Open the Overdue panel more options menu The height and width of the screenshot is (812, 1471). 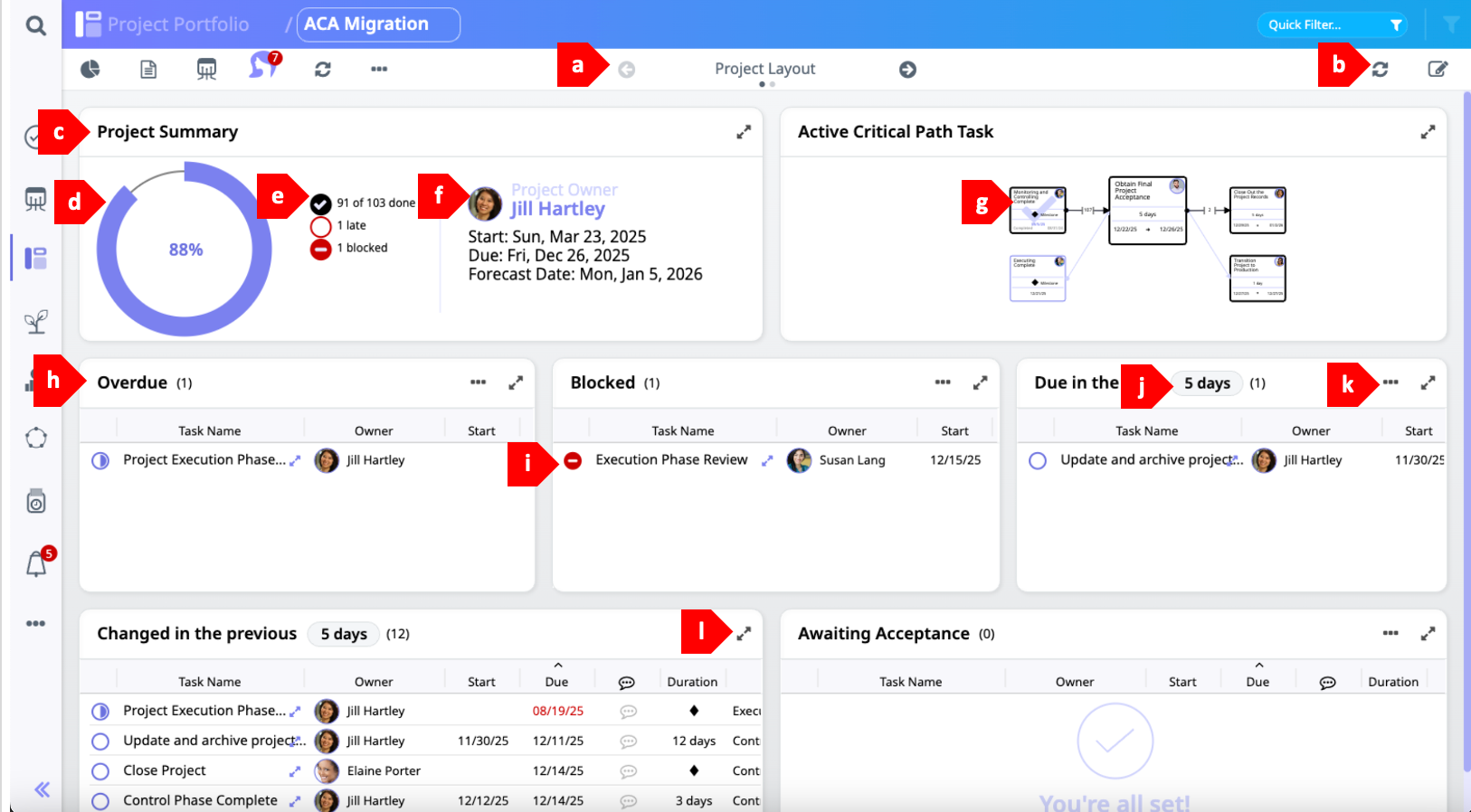tap(479, 382)
